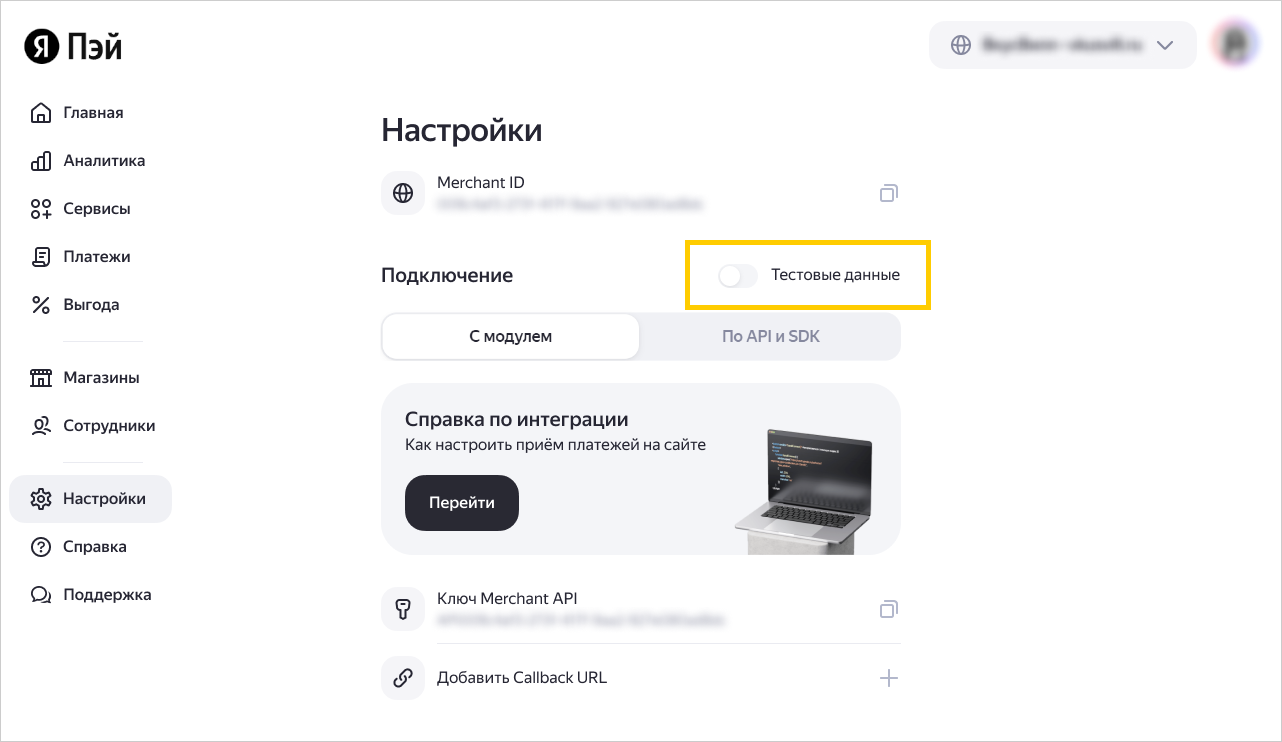Viewport: 1282px width, 742px height.
Task: Open the user avatar menu
Action: (x=1234, y=45)
